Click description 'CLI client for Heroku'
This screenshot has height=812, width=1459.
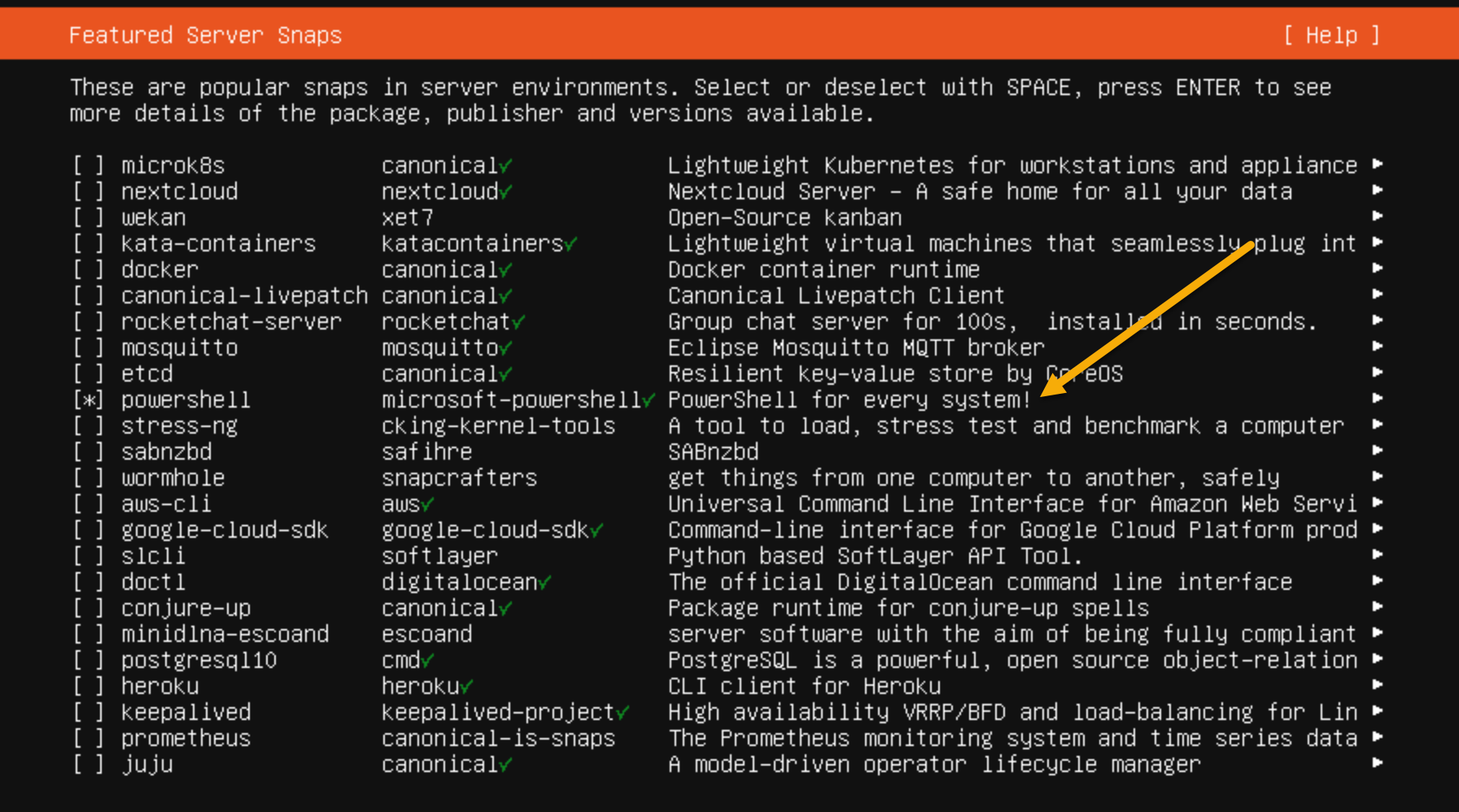pyautogui.click(x=805, y=687)
